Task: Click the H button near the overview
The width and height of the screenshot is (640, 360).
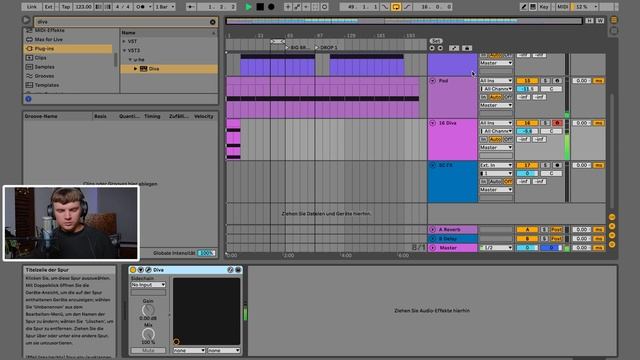Action: [x=589, y=20]
